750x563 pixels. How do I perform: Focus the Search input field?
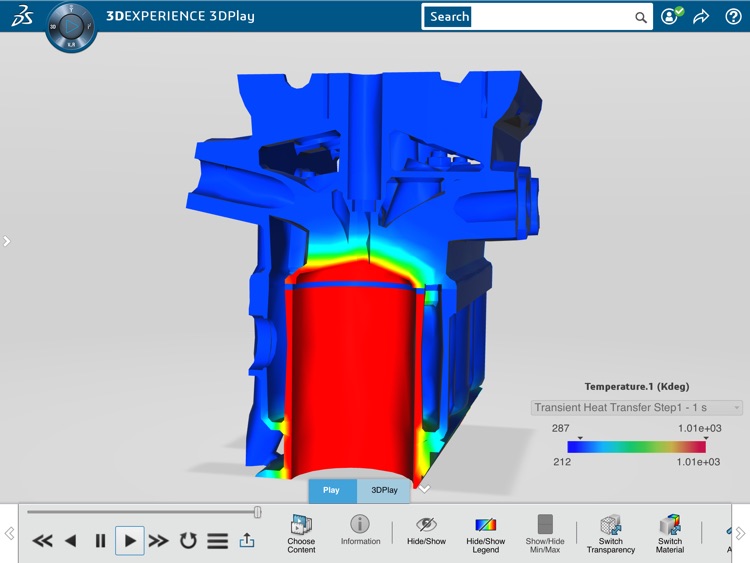pyautogui.click(x=537, y=17)
